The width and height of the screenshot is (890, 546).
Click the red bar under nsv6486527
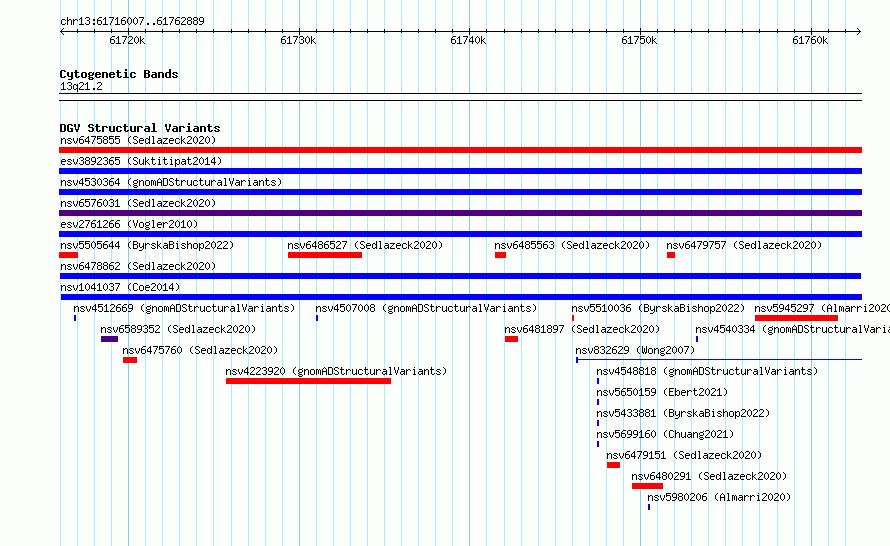[325, 255]
